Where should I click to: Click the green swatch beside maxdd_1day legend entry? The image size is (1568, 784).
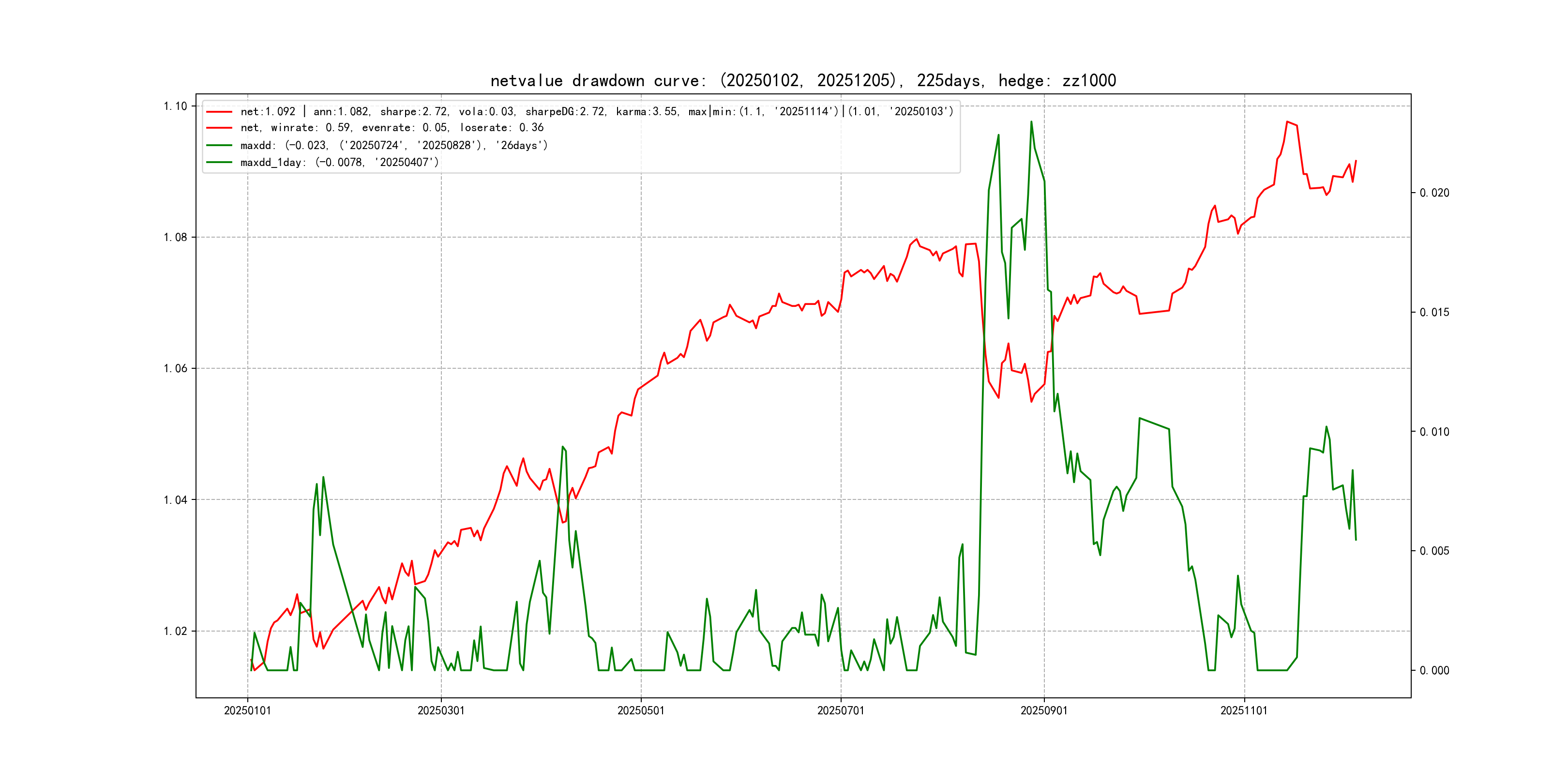coord(219,163)
